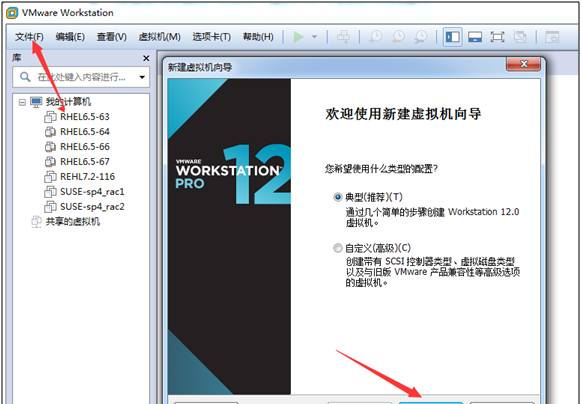Collapse the 我的计算机 tree node
This screenshot has width=582, height=404.
point(22,102)
